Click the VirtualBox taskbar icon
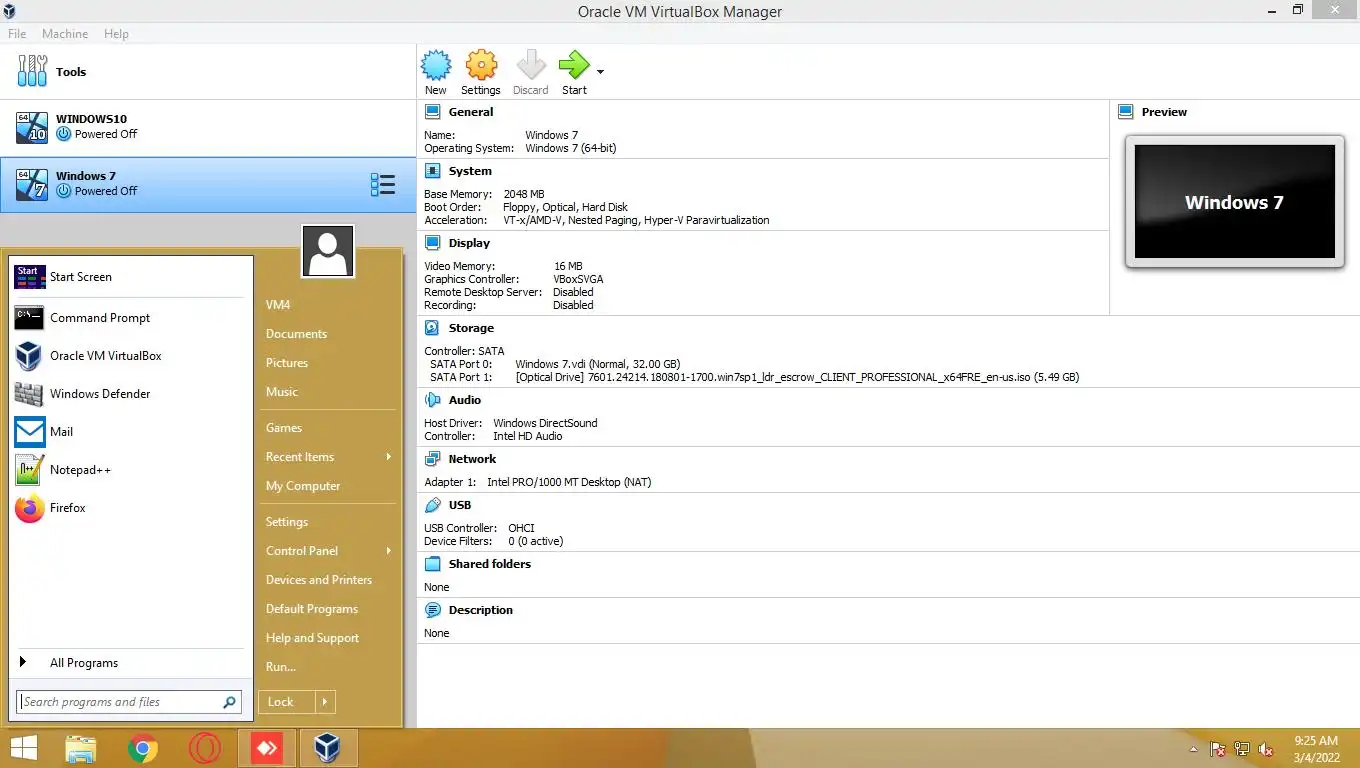This screenshot has width=1360, height=768. (327, 748)
